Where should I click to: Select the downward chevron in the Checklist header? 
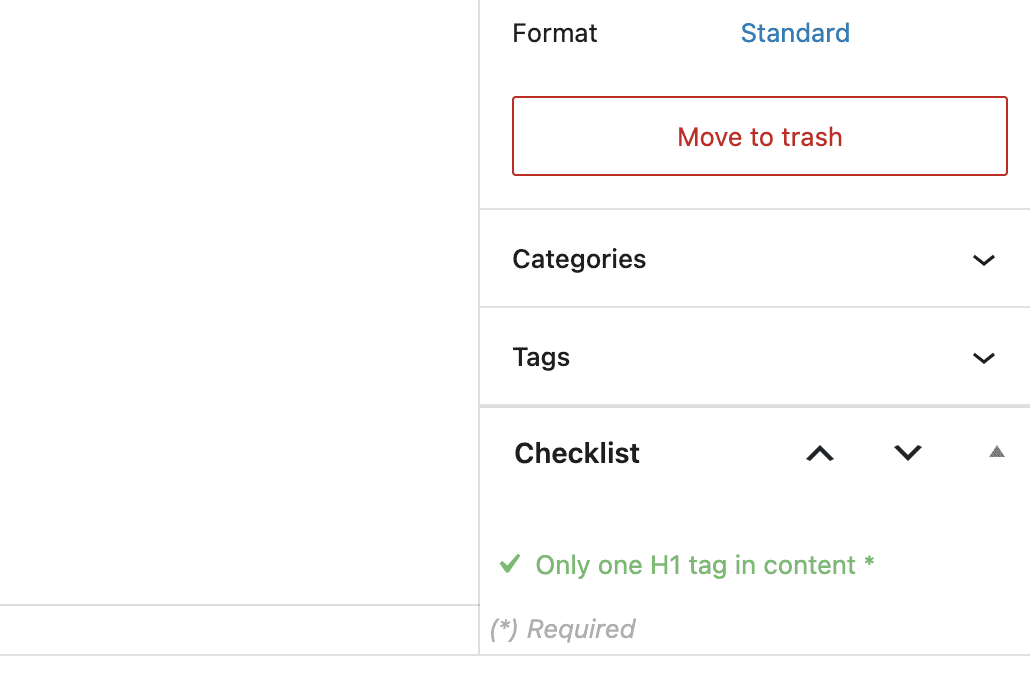pos(907,453)
